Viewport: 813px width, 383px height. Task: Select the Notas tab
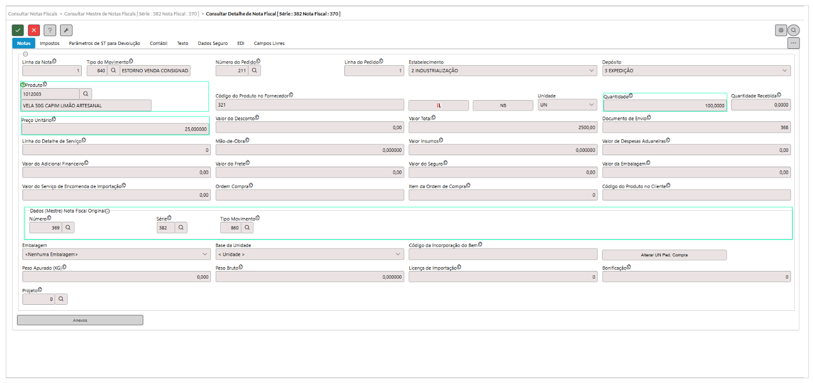23,44
